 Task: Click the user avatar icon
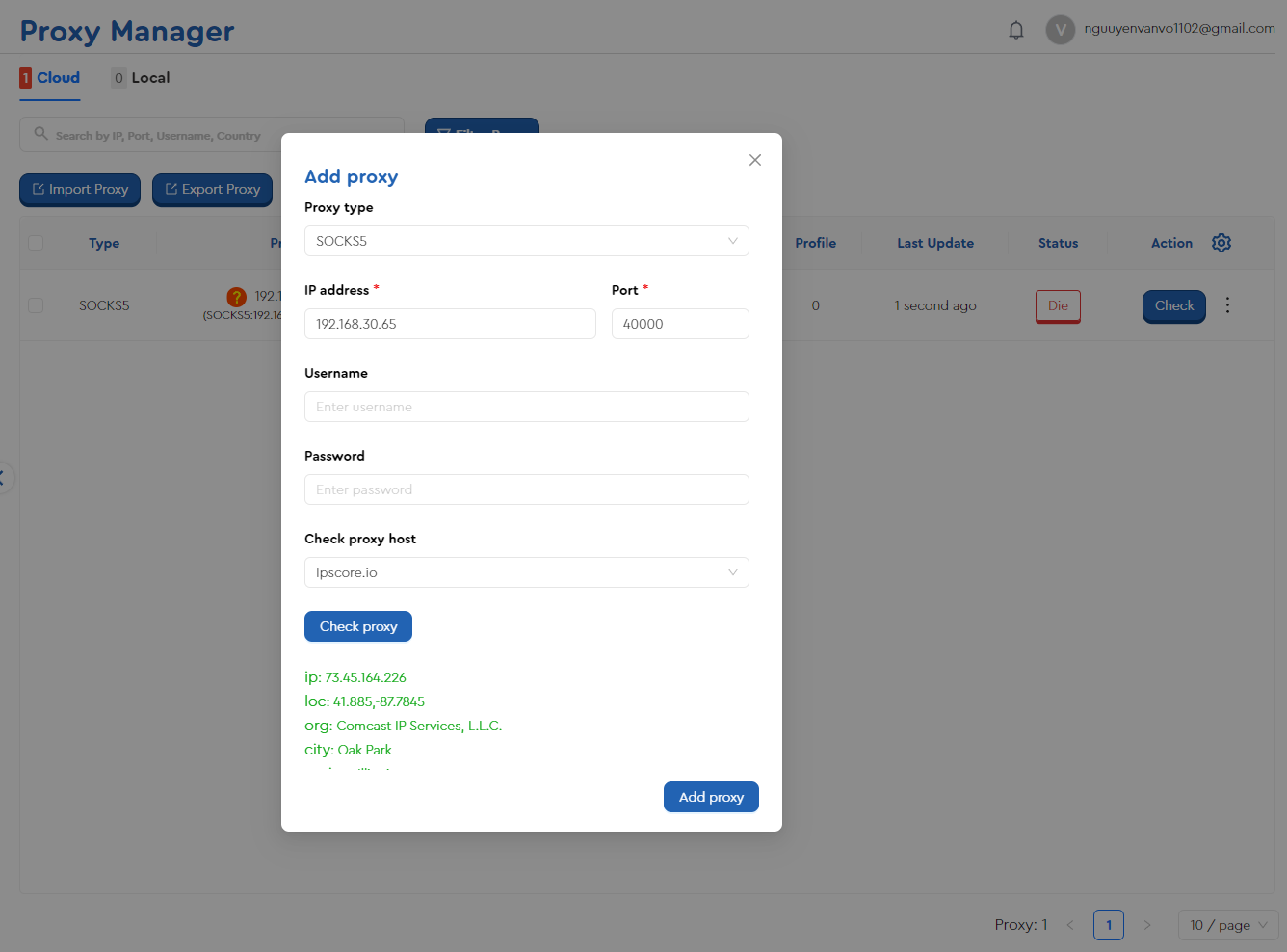click(1060, 30)
